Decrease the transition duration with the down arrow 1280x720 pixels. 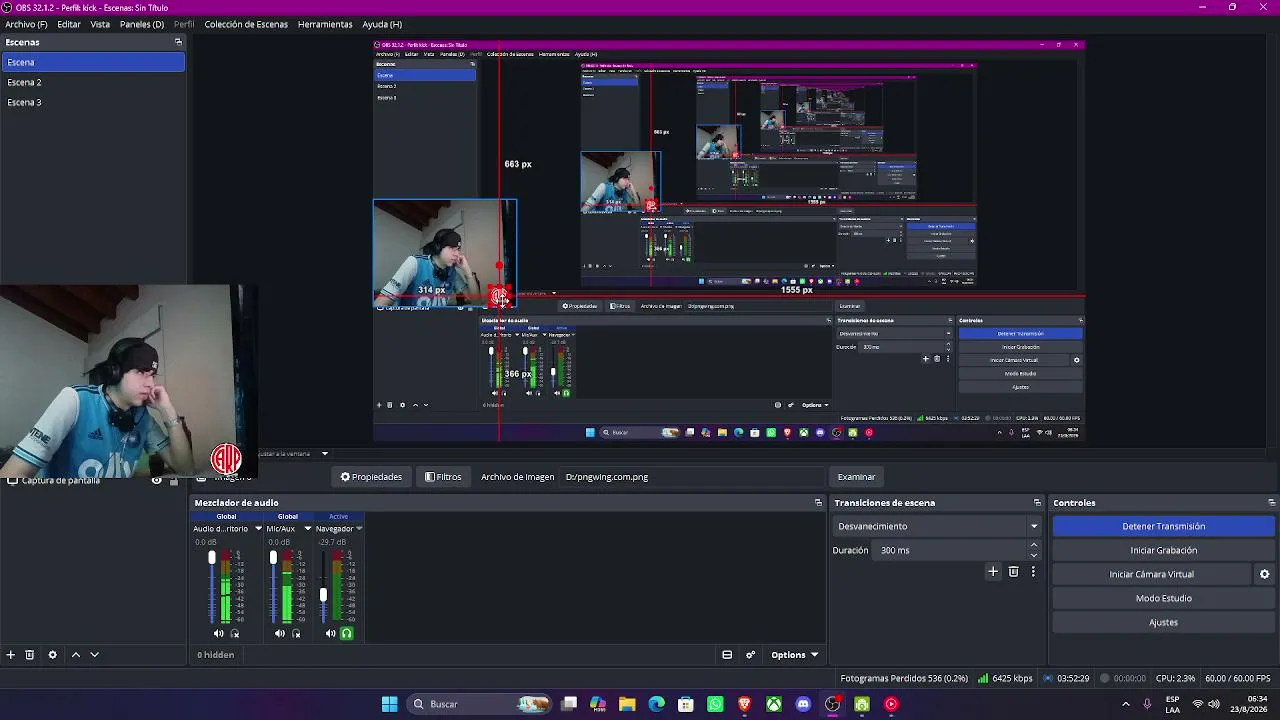pyautogui.click(x=1034, y=555)
